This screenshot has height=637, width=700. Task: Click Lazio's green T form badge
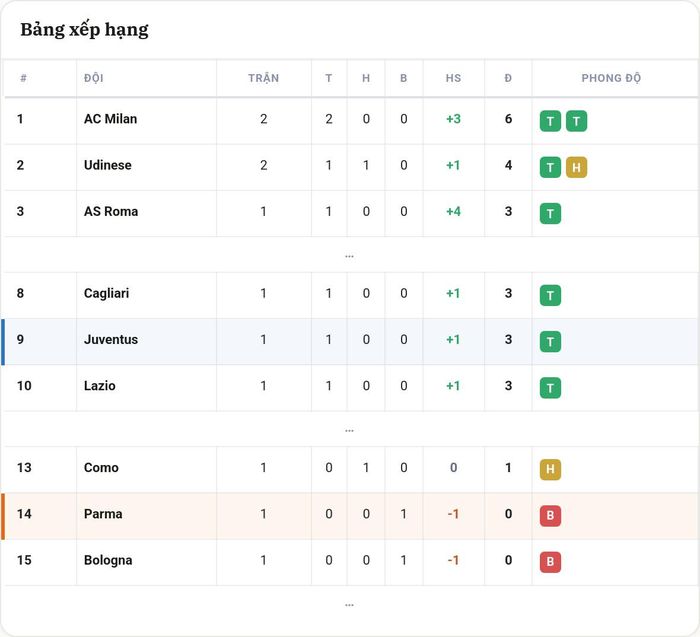click(550, 387)
